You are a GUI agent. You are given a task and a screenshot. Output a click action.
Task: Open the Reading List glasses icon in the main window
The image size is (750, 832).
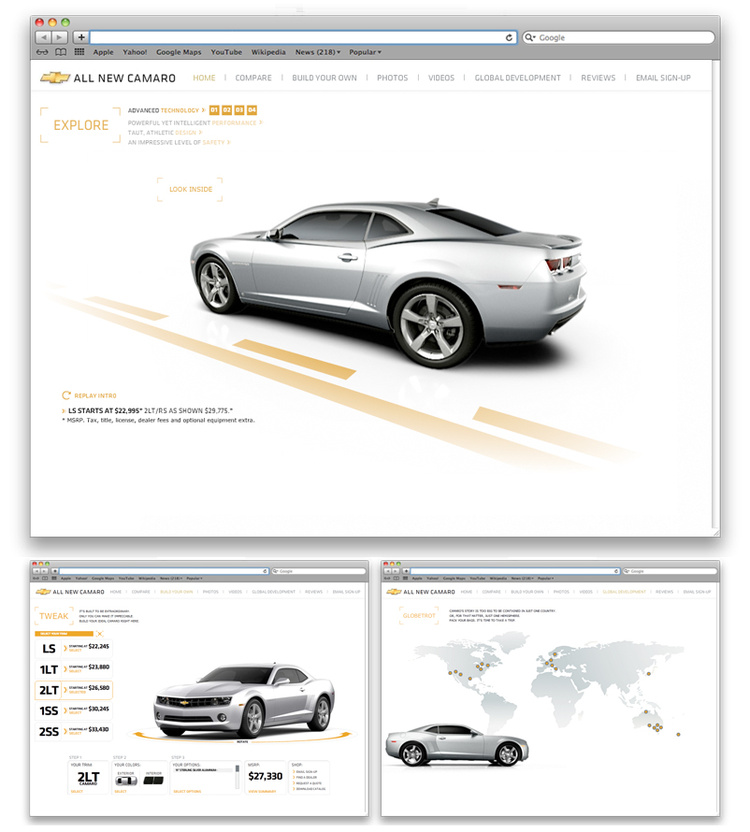point(42,52)
